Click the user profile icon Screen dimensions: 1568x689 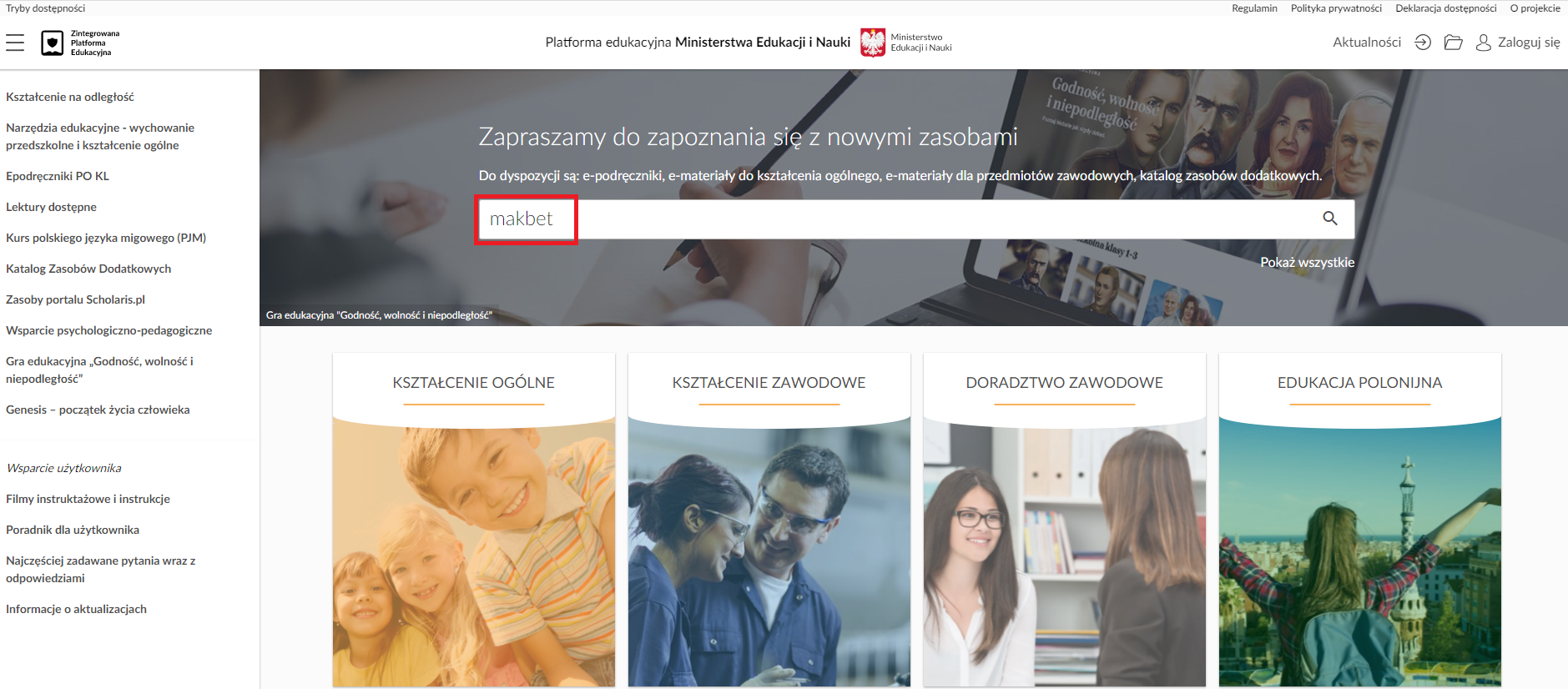(x=1483, y=43)
